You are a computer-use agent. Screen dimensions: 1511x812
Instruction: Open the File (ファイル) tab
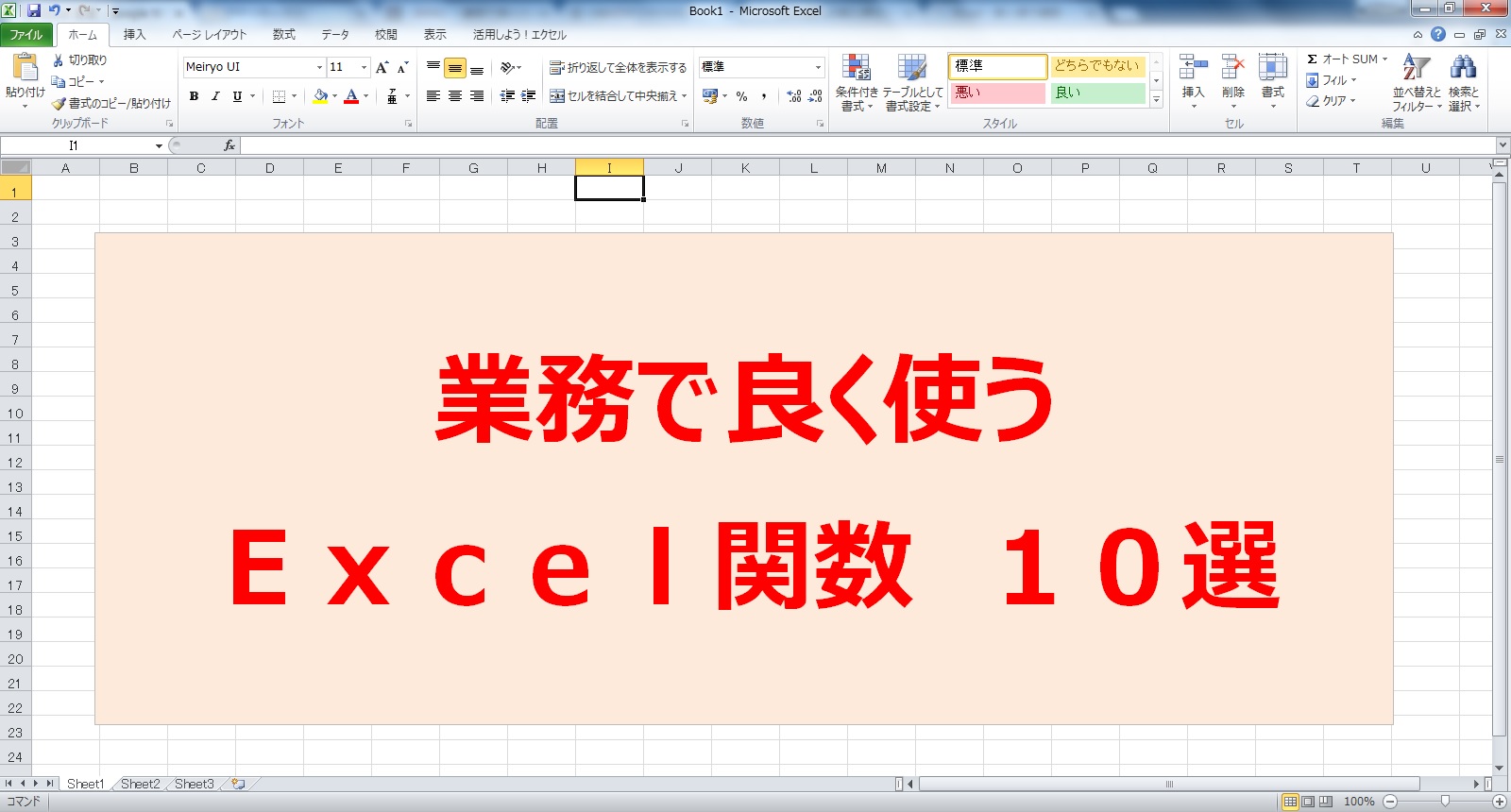26,35
